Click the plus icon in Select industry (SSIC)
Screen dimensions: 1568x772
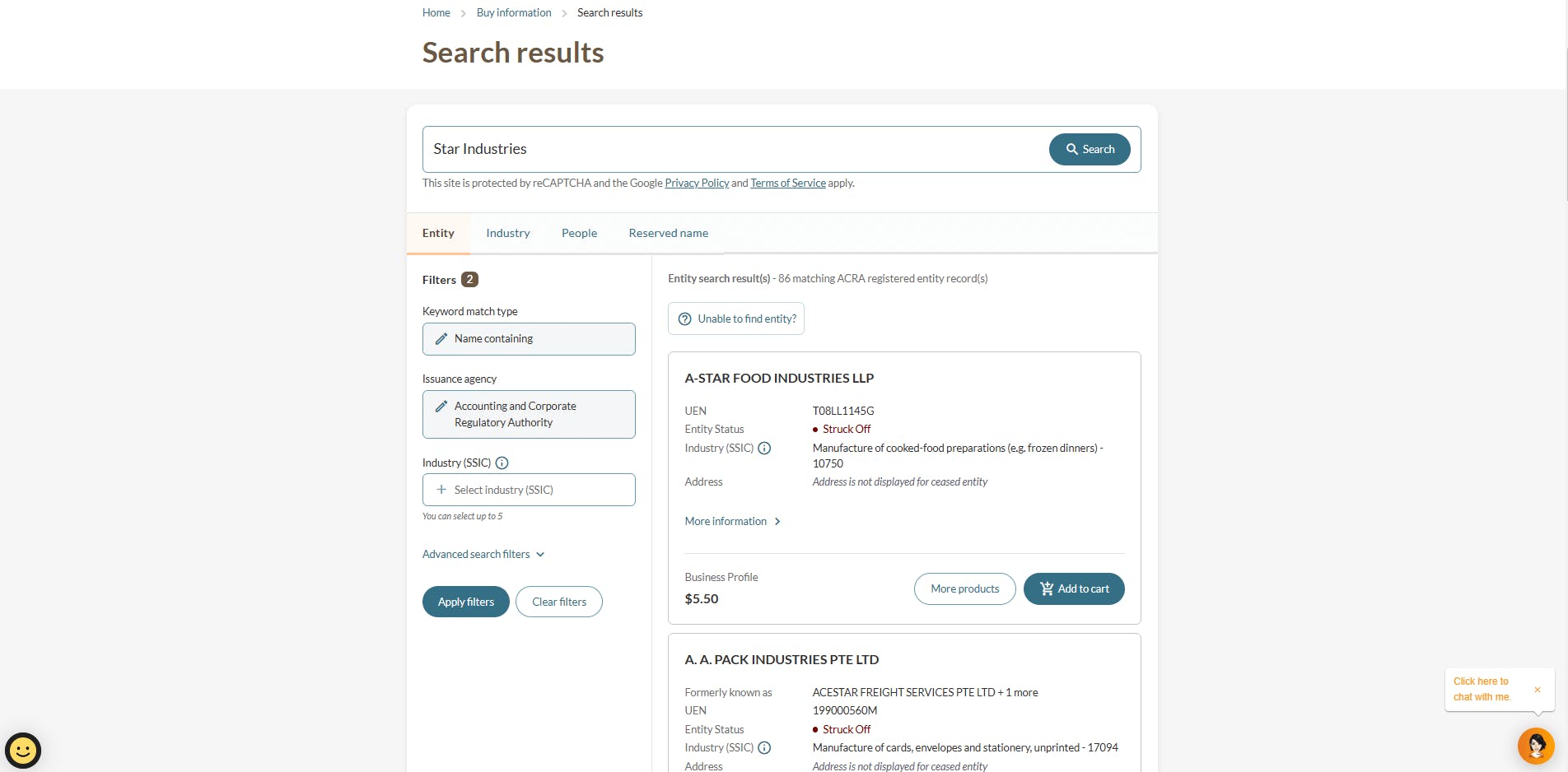[441, 490]
